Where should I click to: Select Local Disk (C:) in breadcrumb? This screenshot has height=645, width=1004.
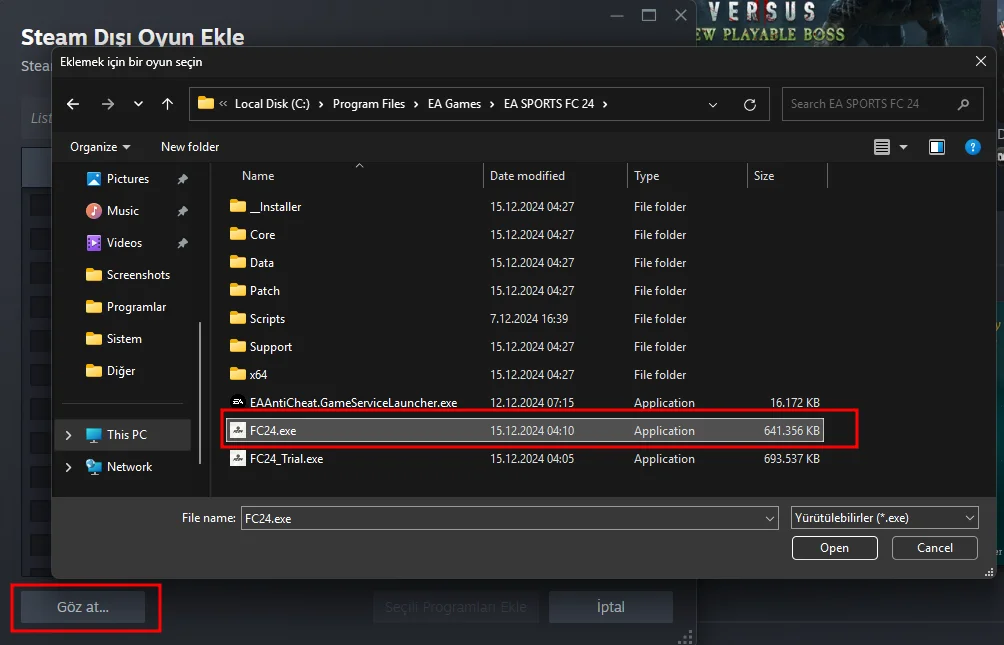click(272, 104)
